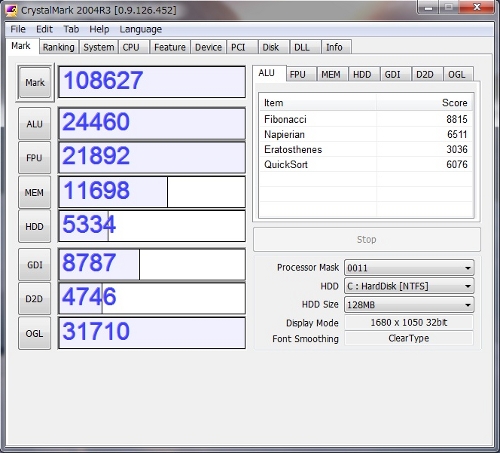Click the Item column header
This screenshot has width=500, height=453.
(x=318, y=103)
